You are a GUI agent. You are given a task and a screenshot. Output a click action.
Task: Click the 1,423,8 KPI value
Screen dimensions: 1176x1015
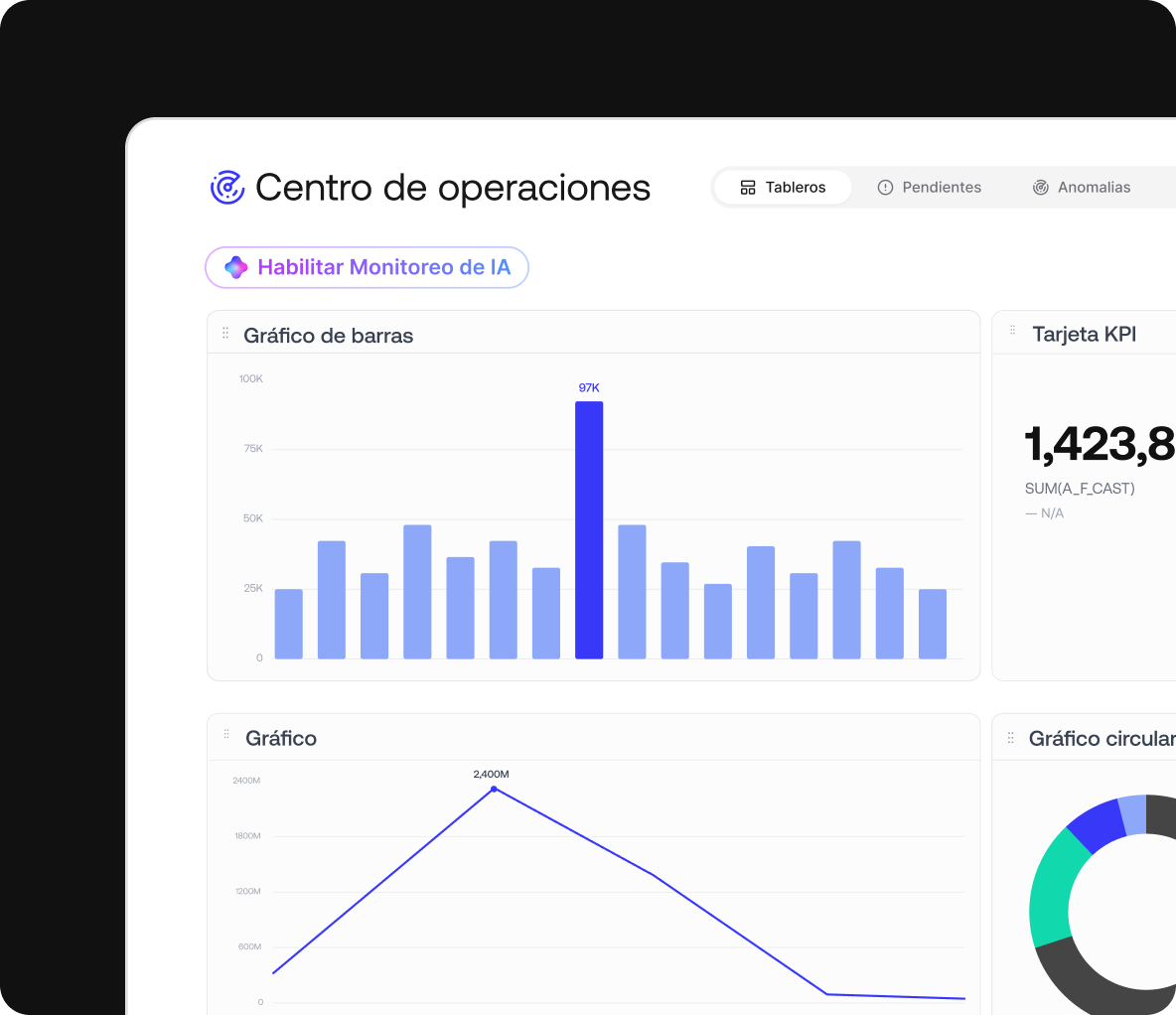1100,444
